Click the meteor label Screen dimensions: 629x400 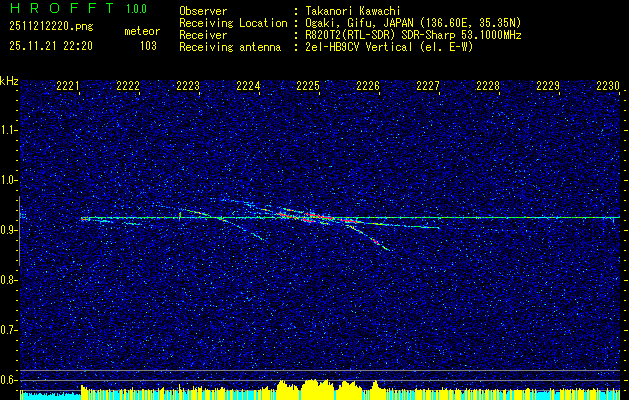(x=142, y=31)
